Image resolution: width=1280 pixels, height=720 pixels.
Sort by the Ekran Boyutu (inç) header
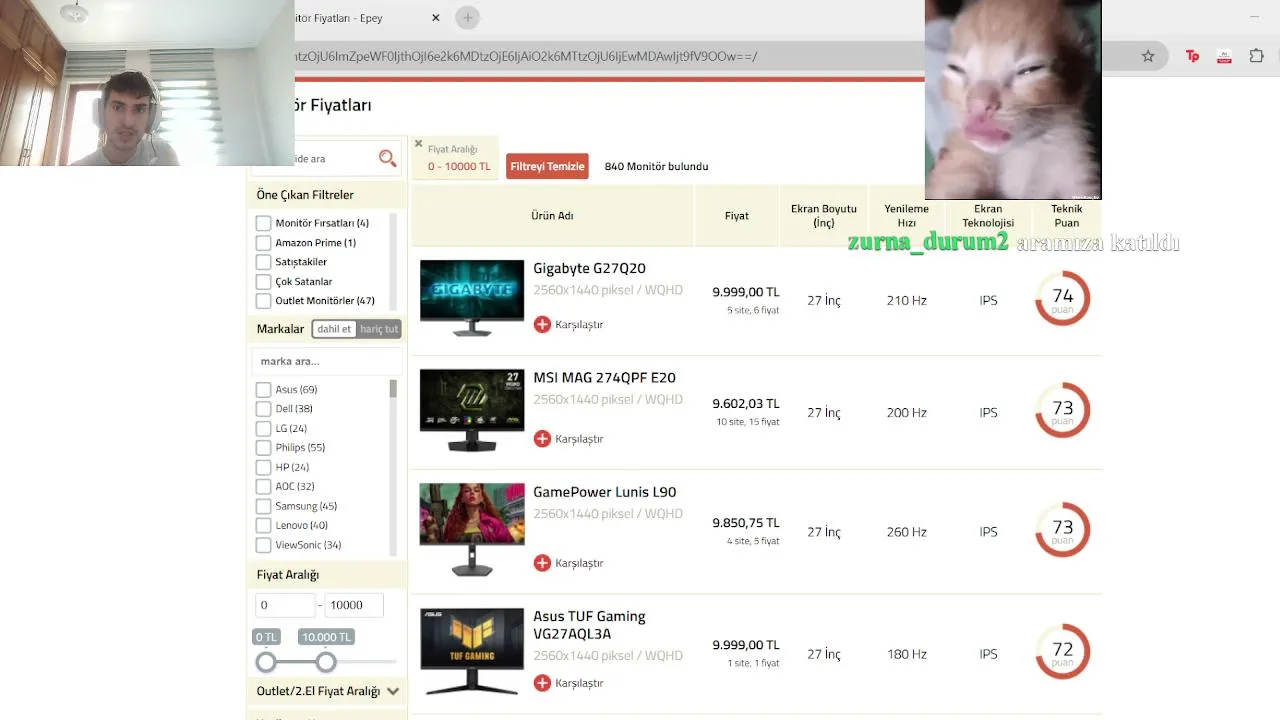pyautogui.click(x=824, y=215)
